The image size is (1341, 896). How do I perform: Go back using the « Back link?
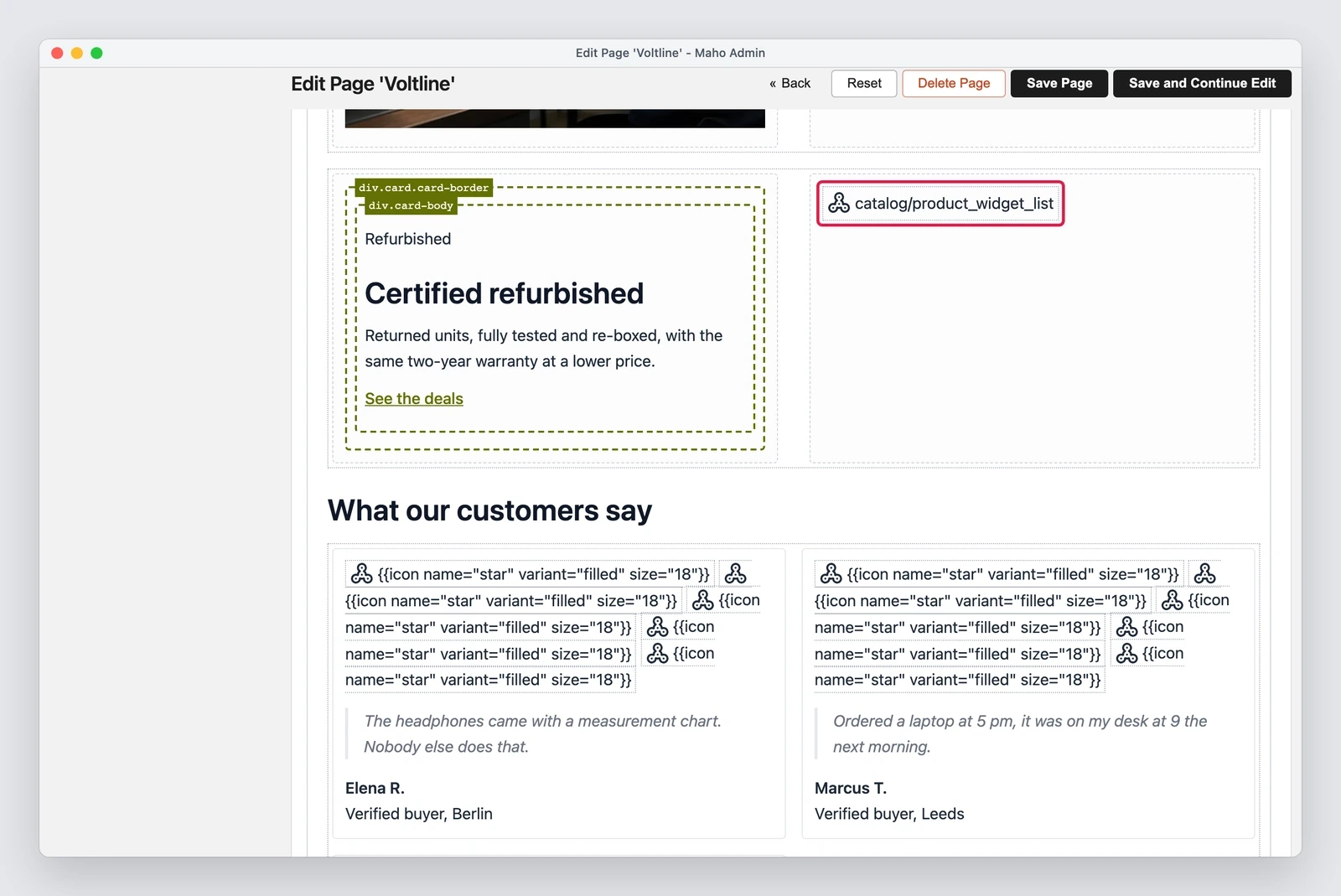tap(790, 83)
